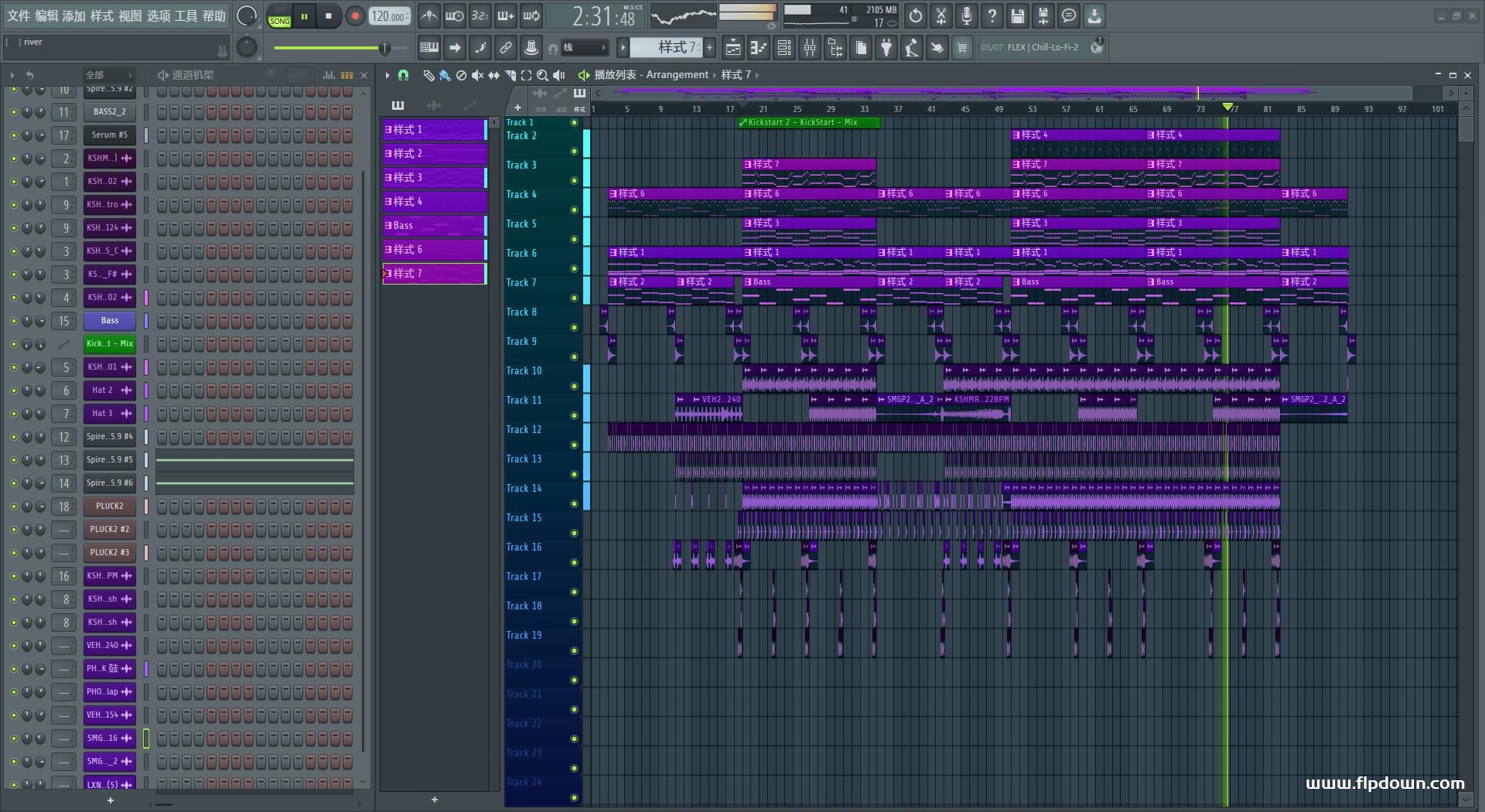1485x812 pixels.
Task: Open pattern selector 样式 7 dropdown
Action: click(666, 48)
